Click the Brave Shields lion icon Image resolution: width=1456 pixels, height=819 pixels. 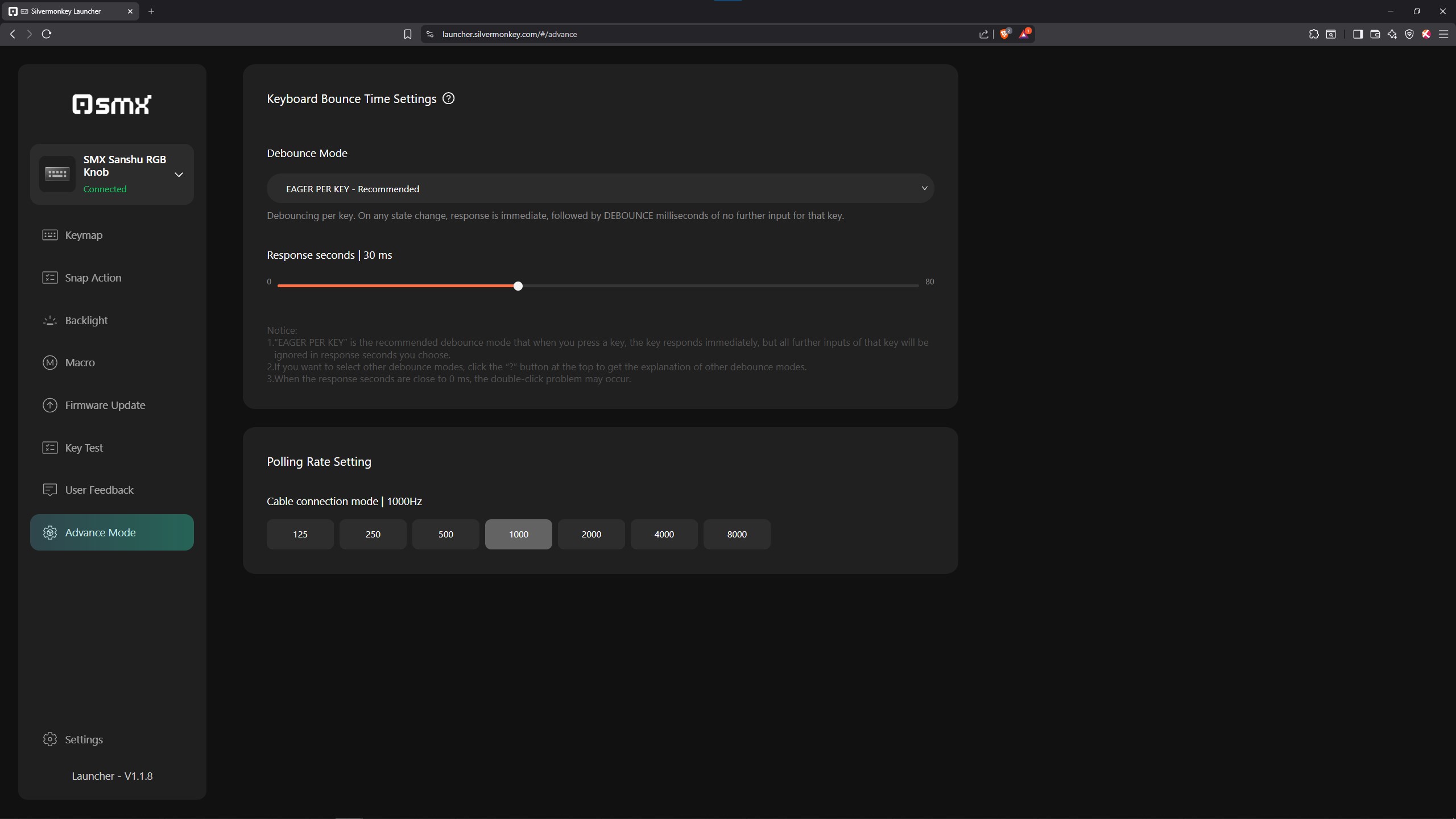pyautogui.click(x=1004, y=34)
